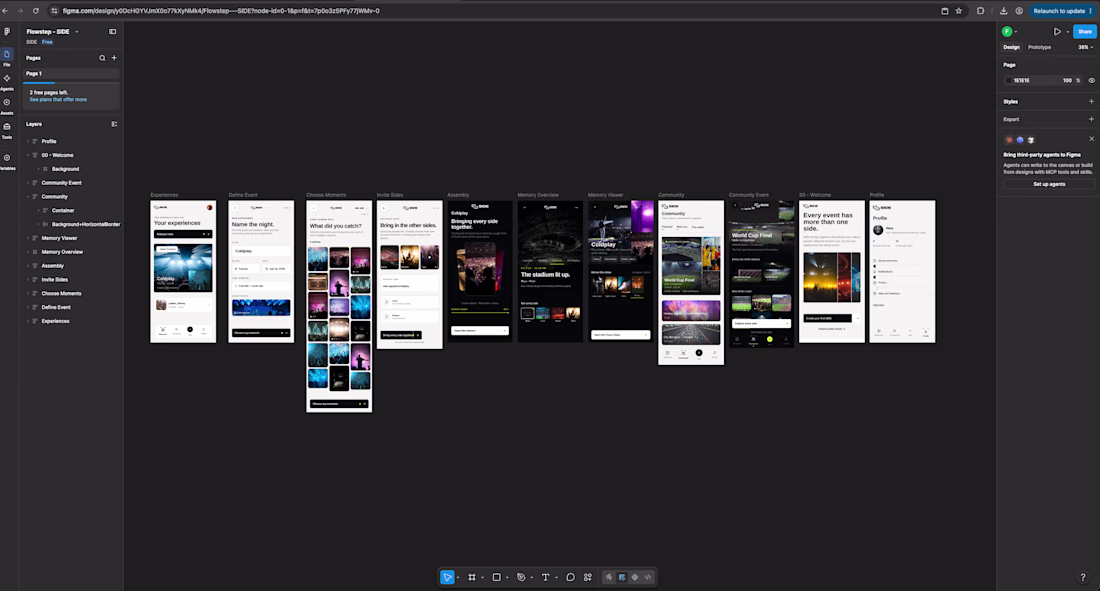Viewport: 1100px width, 591px height.
Task: Select the Memory Overview layer
Action: click(62, 252)
